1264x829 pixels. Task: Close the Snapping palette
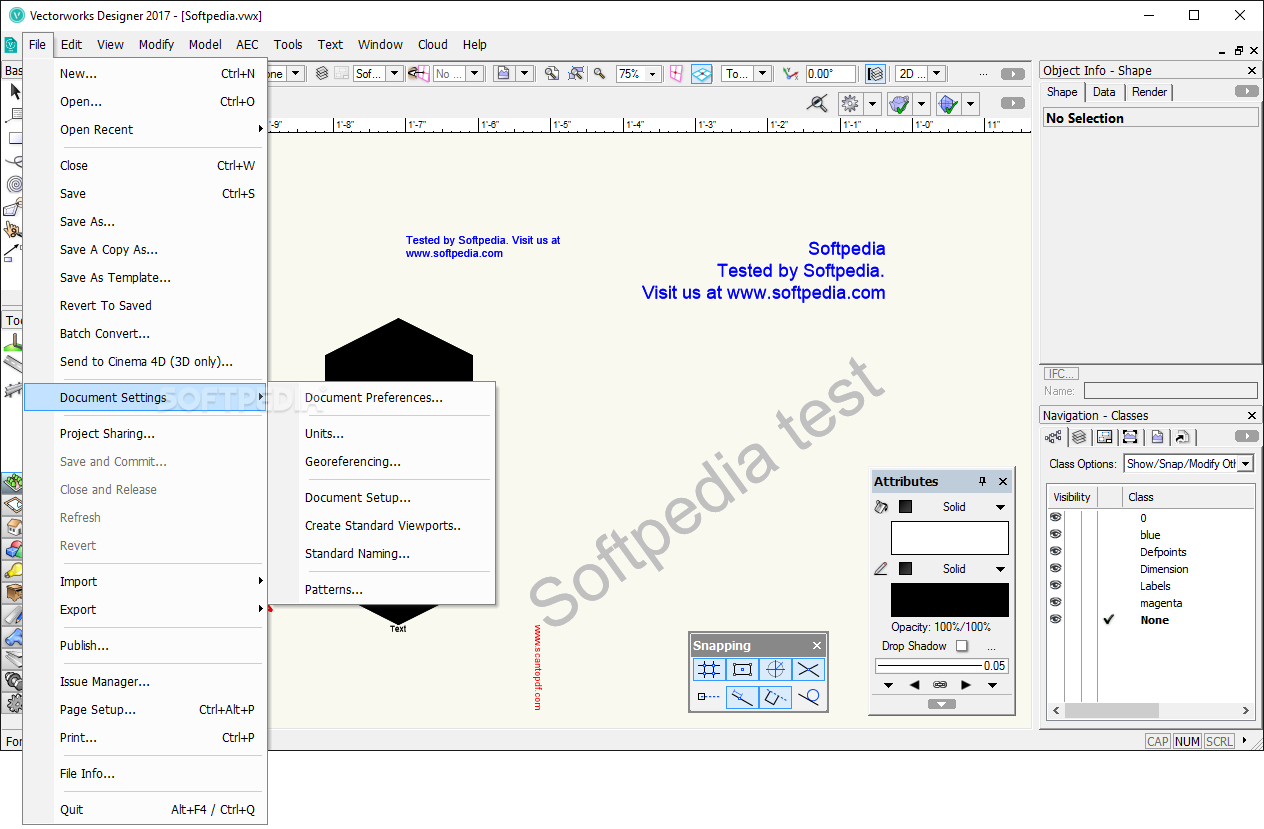pyautogui.click(x=817, y=645)
